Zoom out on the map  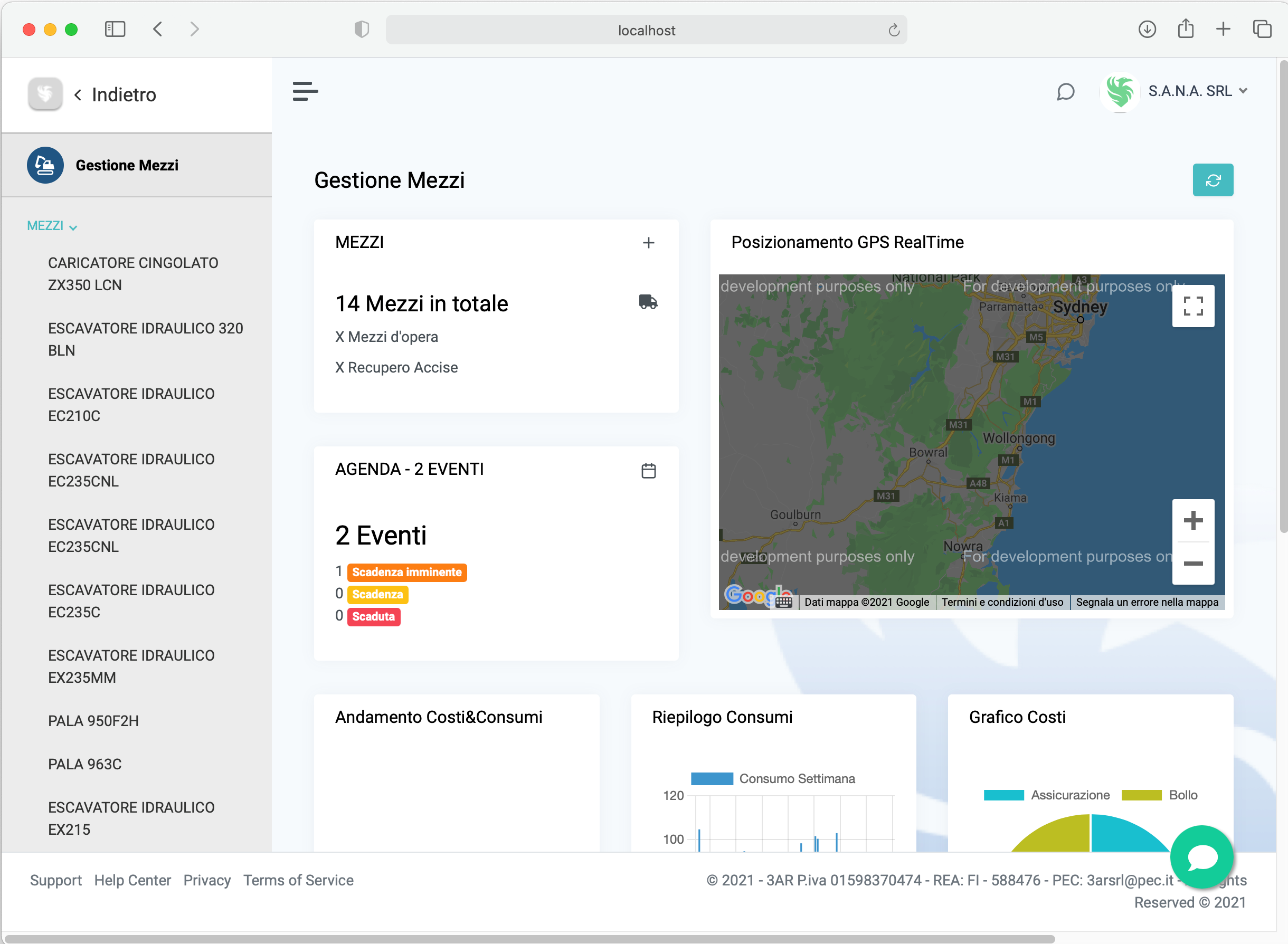[1192, 564]
